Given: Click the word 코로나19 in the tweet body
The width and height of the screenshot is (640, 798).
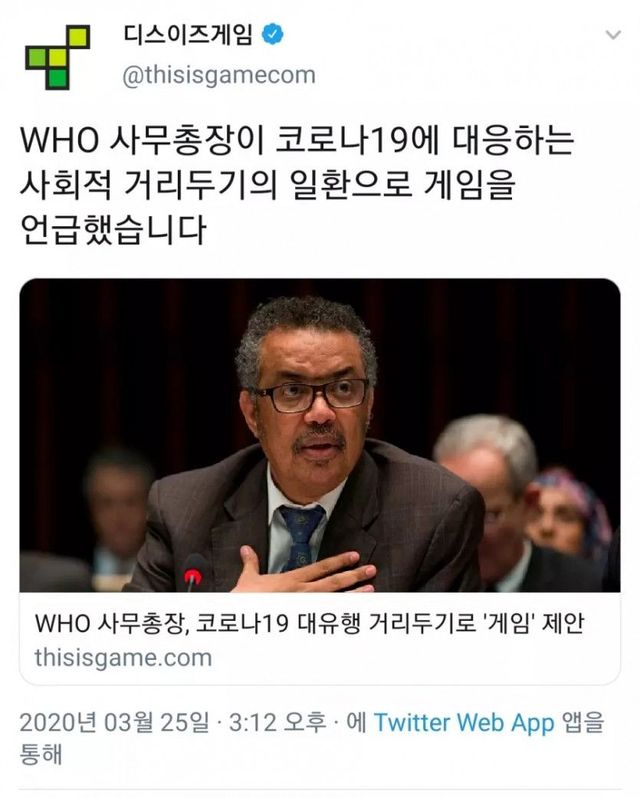Looking at the screenshot, I should click(x=342, y=140).
